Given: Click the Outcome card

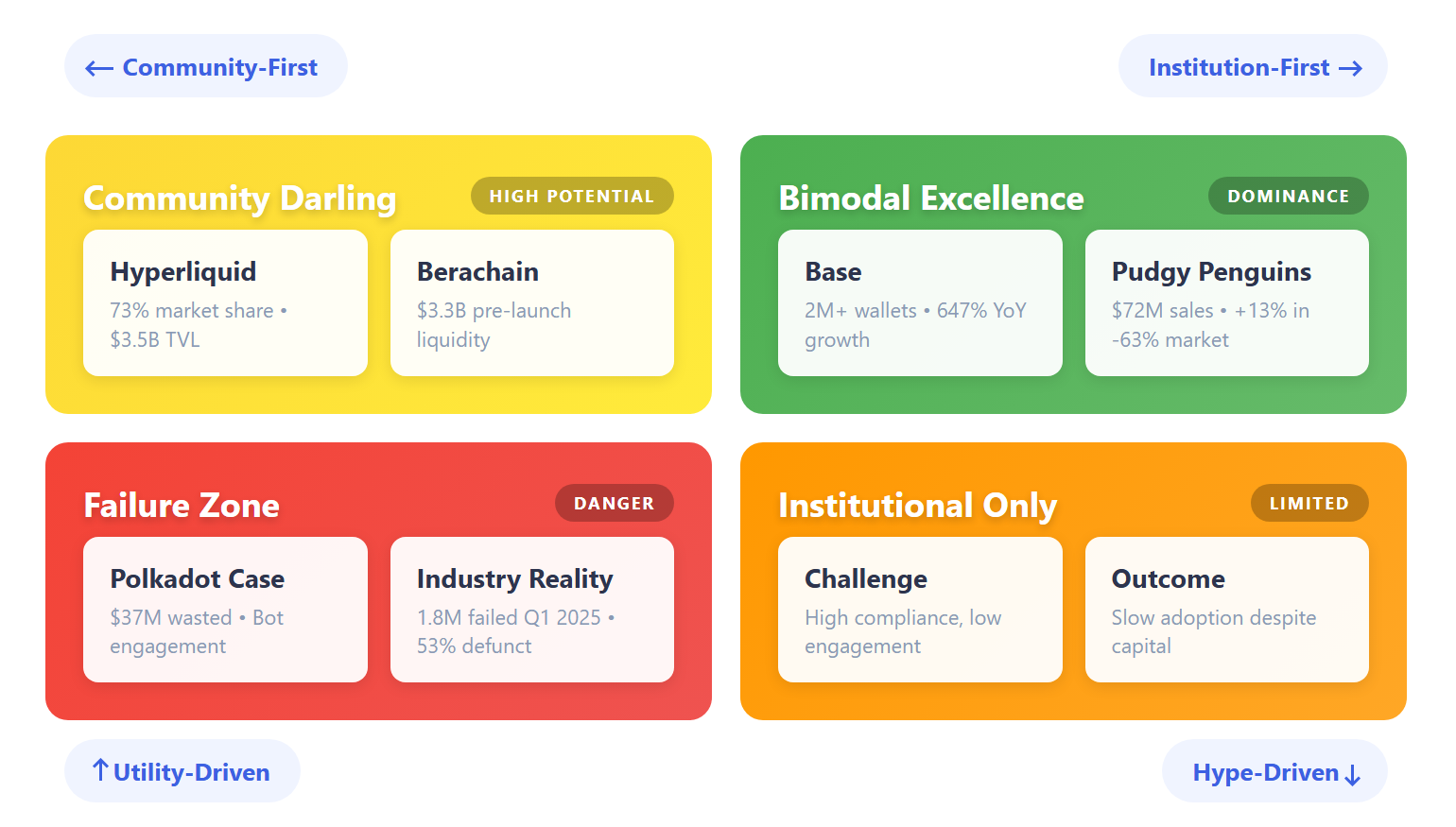Looking at the screenshot, I should 1226,610.
